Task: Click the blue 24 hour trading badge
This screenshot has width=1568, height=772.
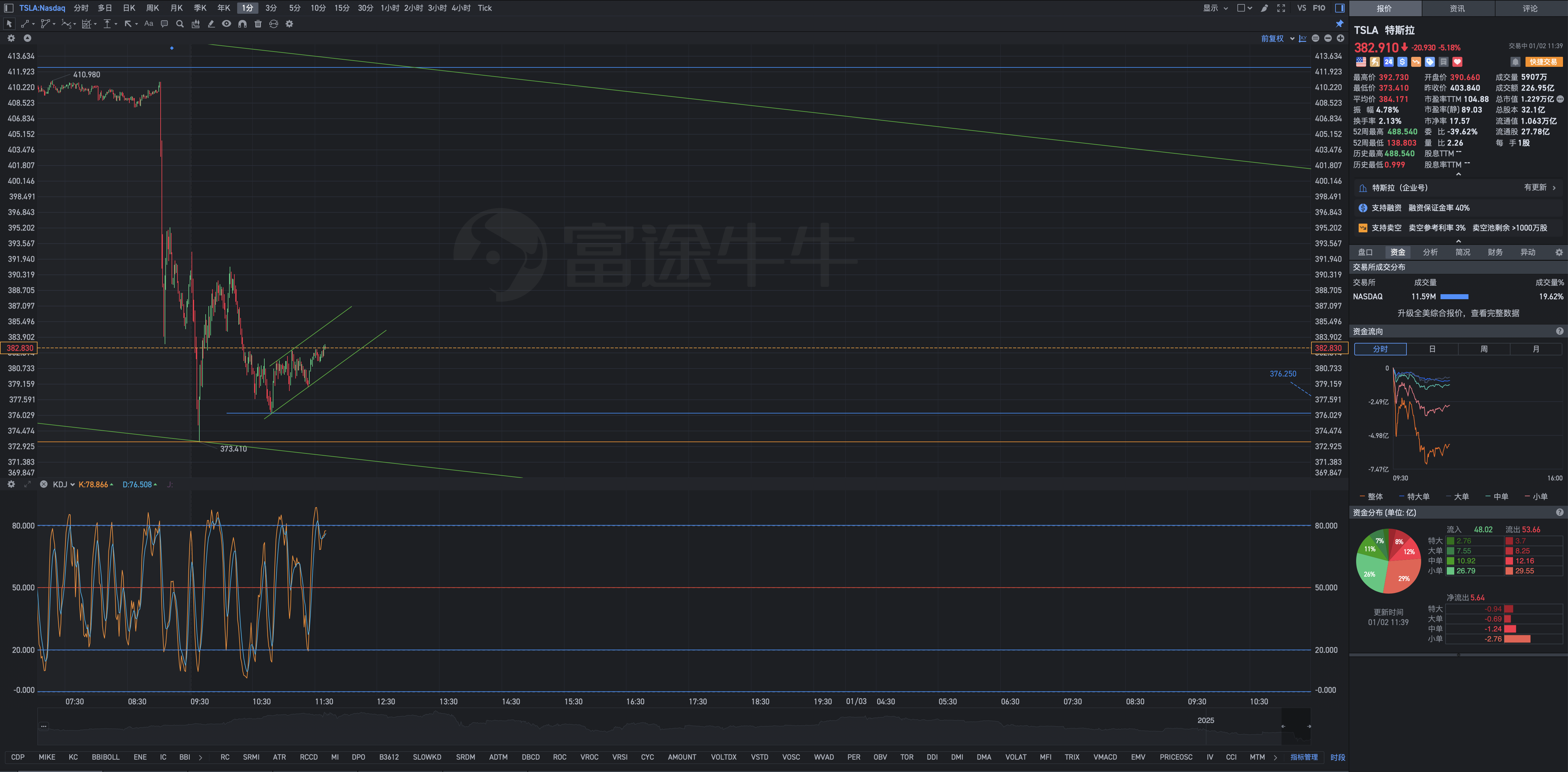Action: tap(1388, 62)
